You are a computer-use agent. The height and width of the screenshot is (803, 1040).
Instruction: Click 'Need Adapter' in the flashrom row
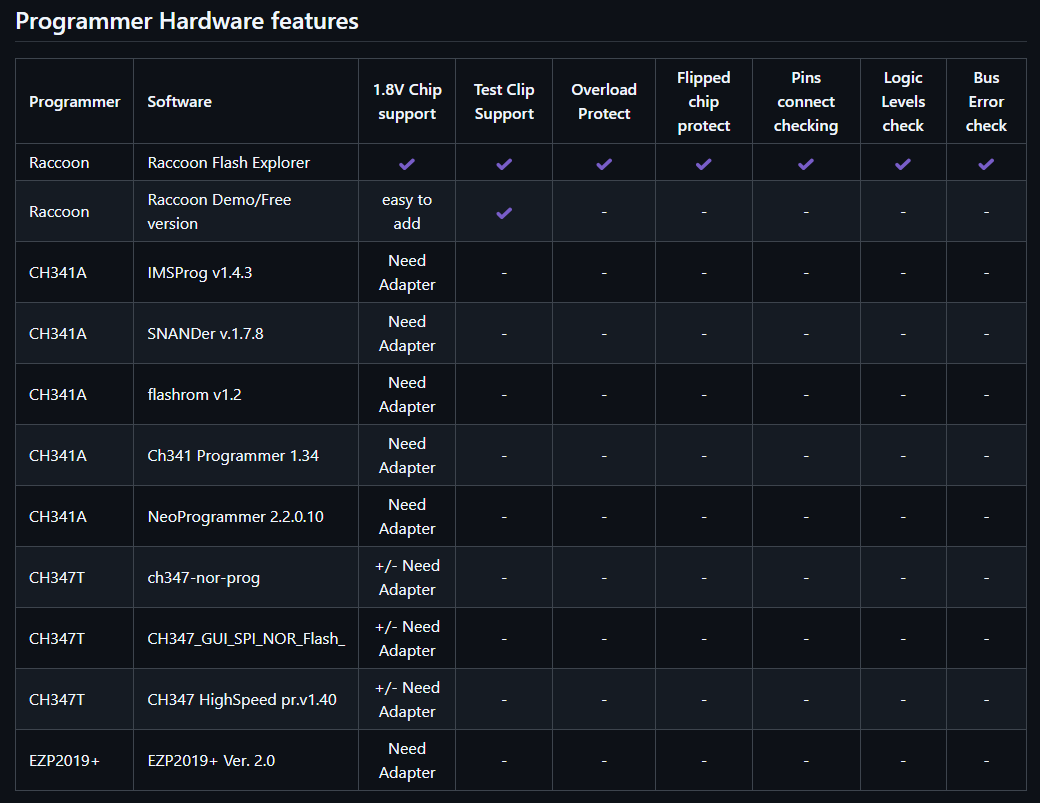[x=407, y=395]
